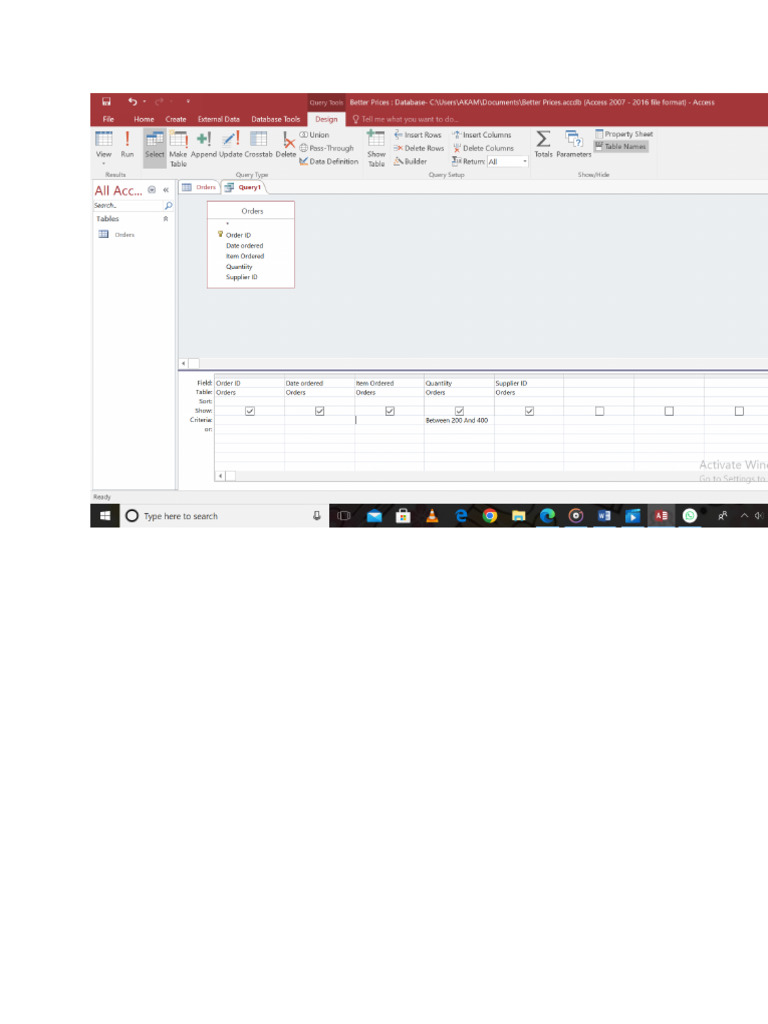Open the Quick Access Toolbar customize arrow
Image resolution: width=768 pixels, height=1024 pixels.
[188, 102]
